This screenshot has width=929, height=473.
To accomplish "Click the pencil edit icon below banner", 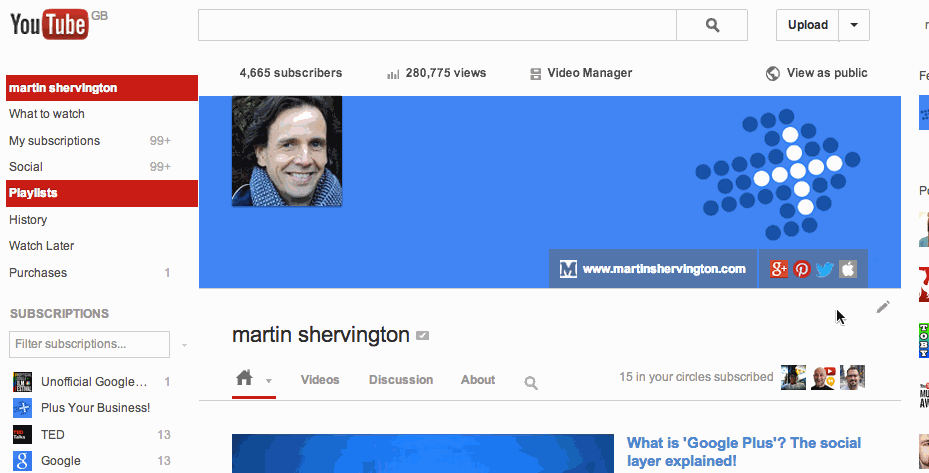I will point(883,307).
